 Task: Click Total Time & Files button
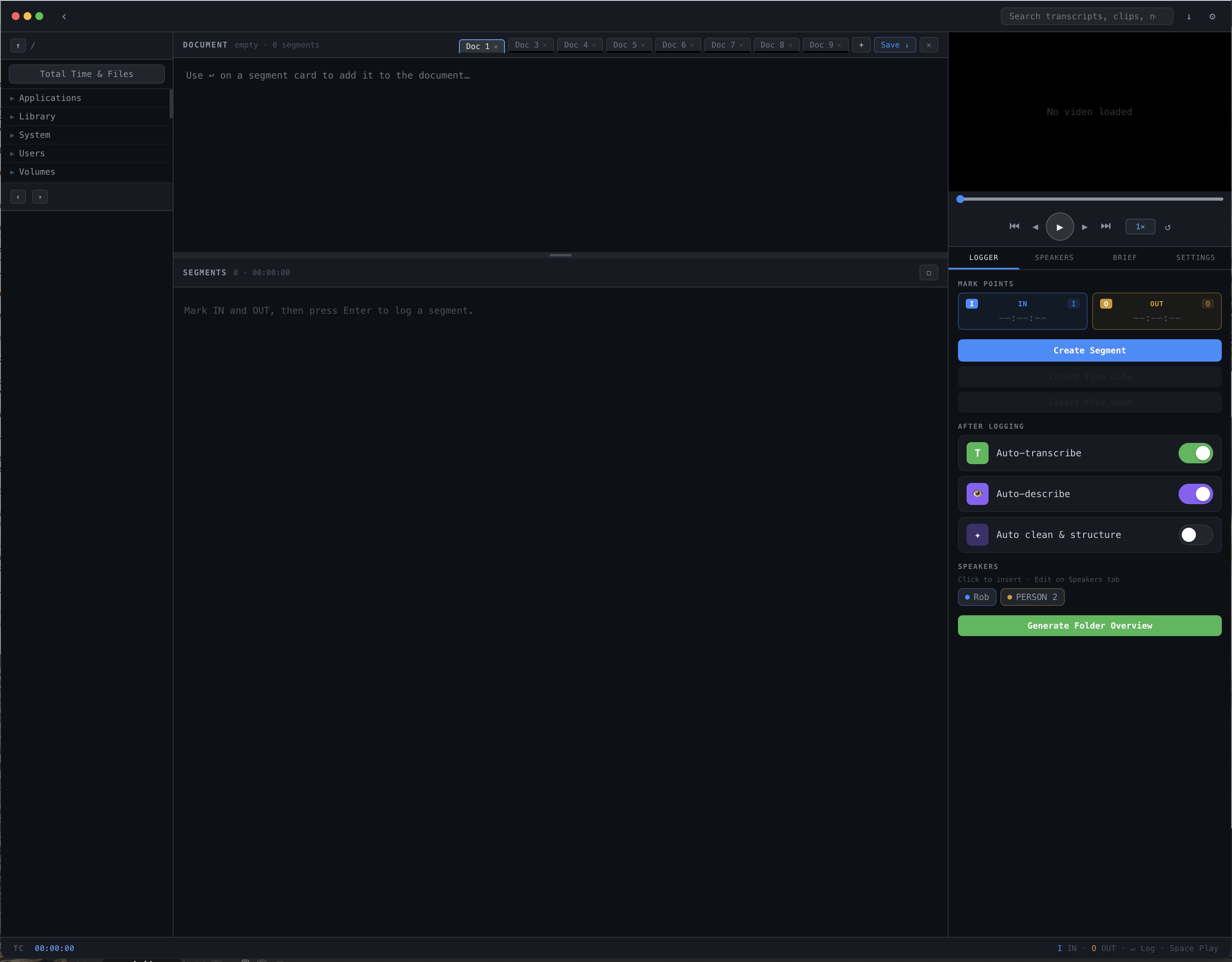coord(87,74)
